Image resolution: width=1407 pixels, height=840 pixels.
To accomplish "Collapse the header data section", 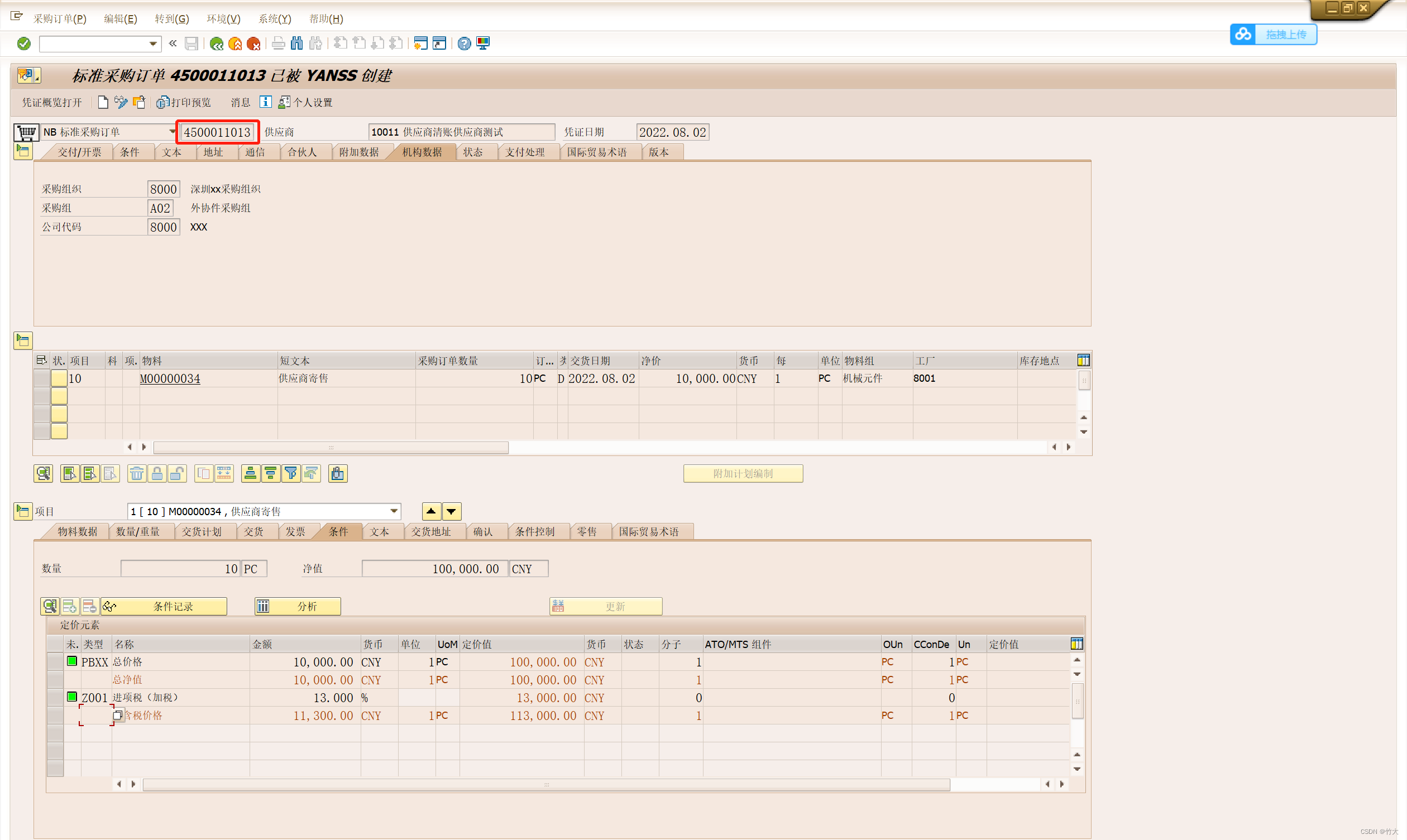I will coord(23,151).
